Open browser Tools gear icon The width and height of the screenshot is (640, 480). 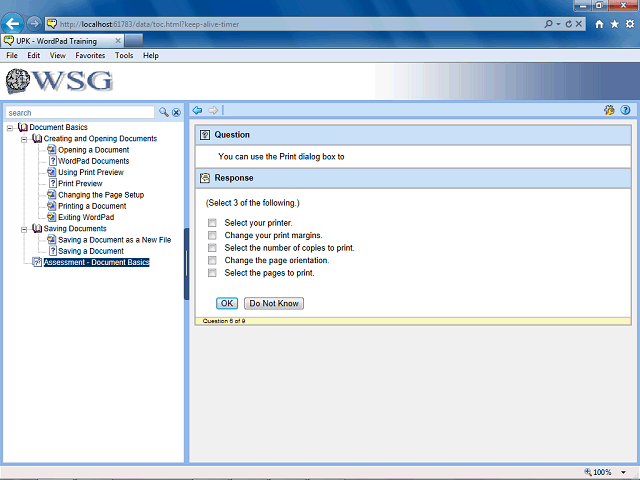630,24
